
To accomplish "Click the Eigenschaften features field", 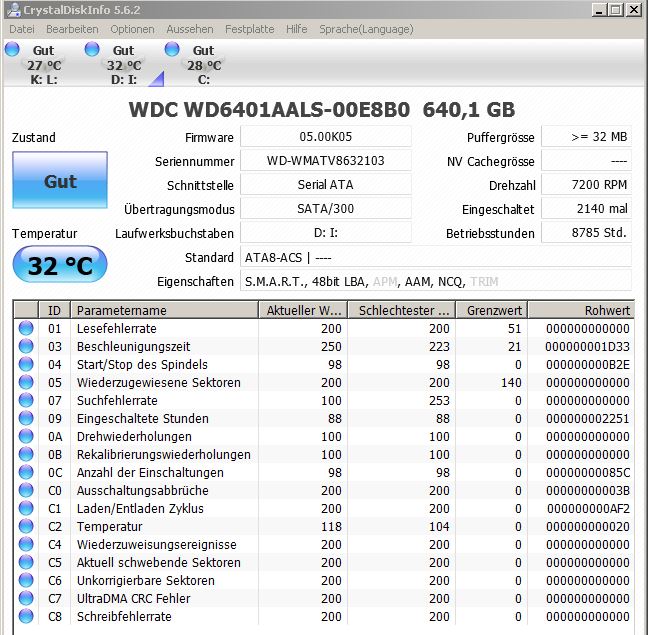I will click(x=436, y=281).
